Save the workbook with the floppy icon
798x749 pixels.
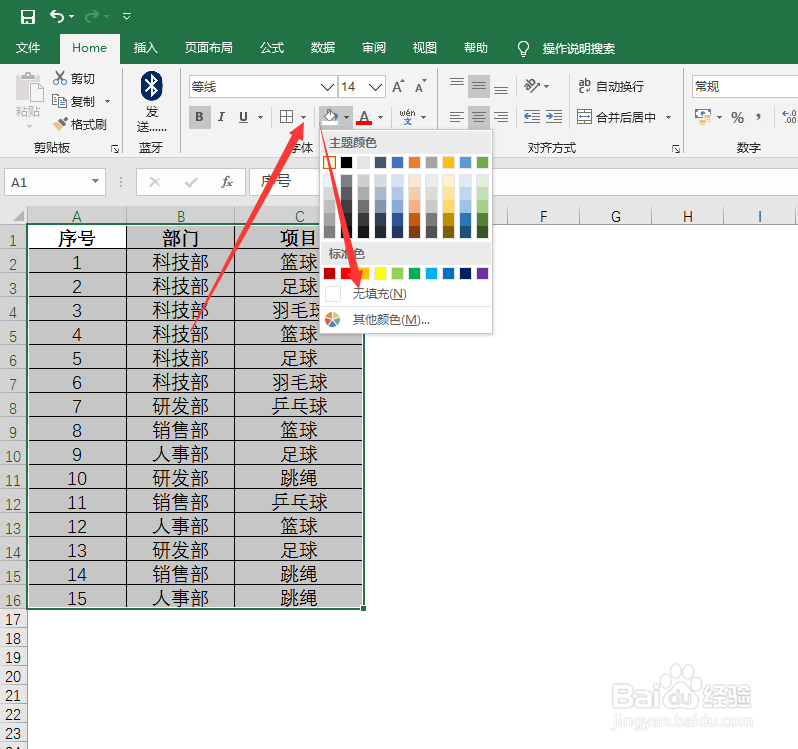(27, 17)
